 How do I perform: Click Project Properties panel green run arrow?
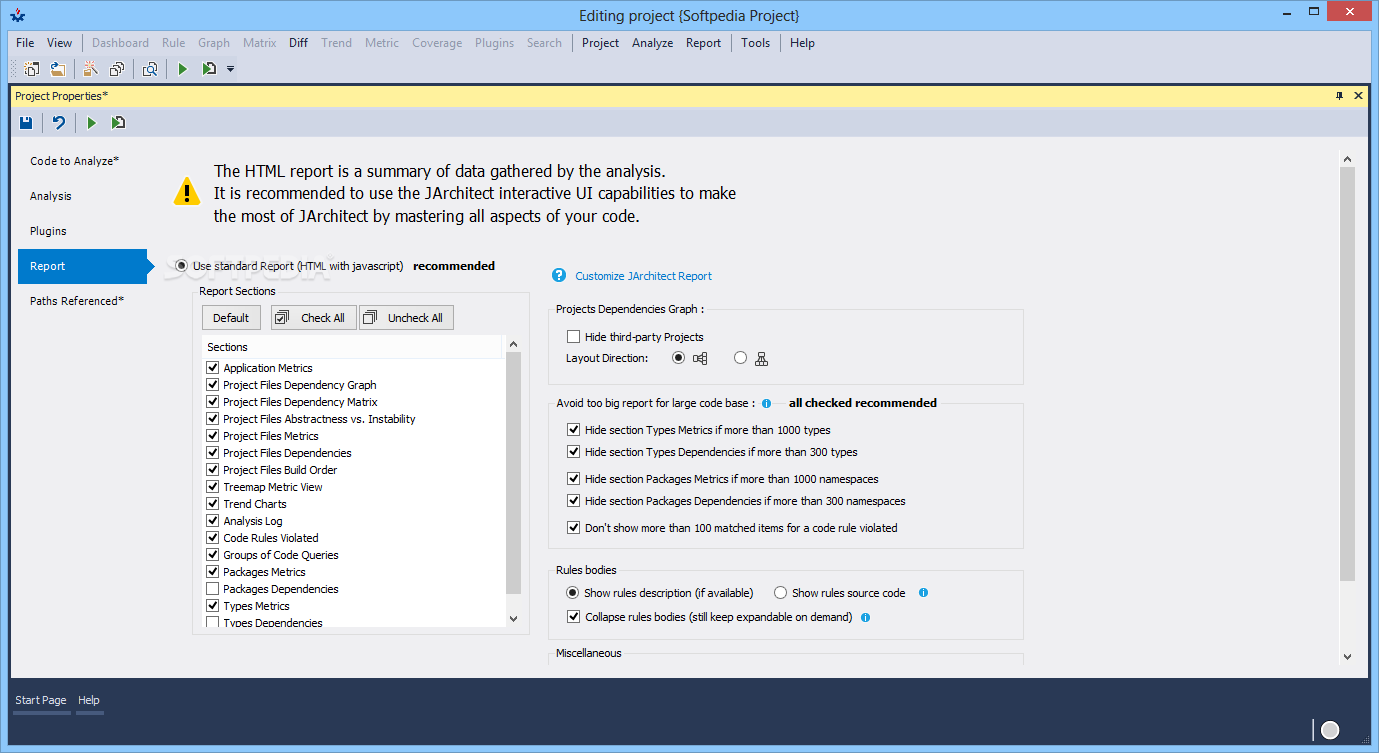pyautogui.click(x=91, y=123)
